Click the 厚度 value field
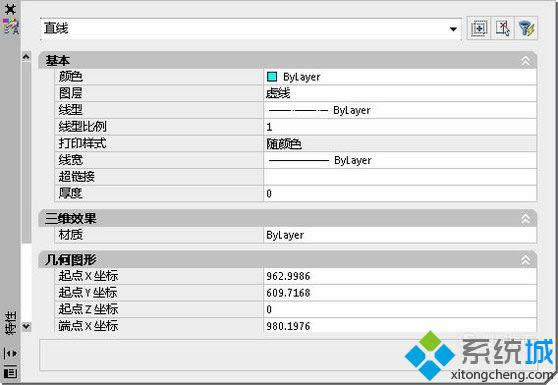Image resolution: width=558 pixels, height=385 pixels. (x=400, y=194)
